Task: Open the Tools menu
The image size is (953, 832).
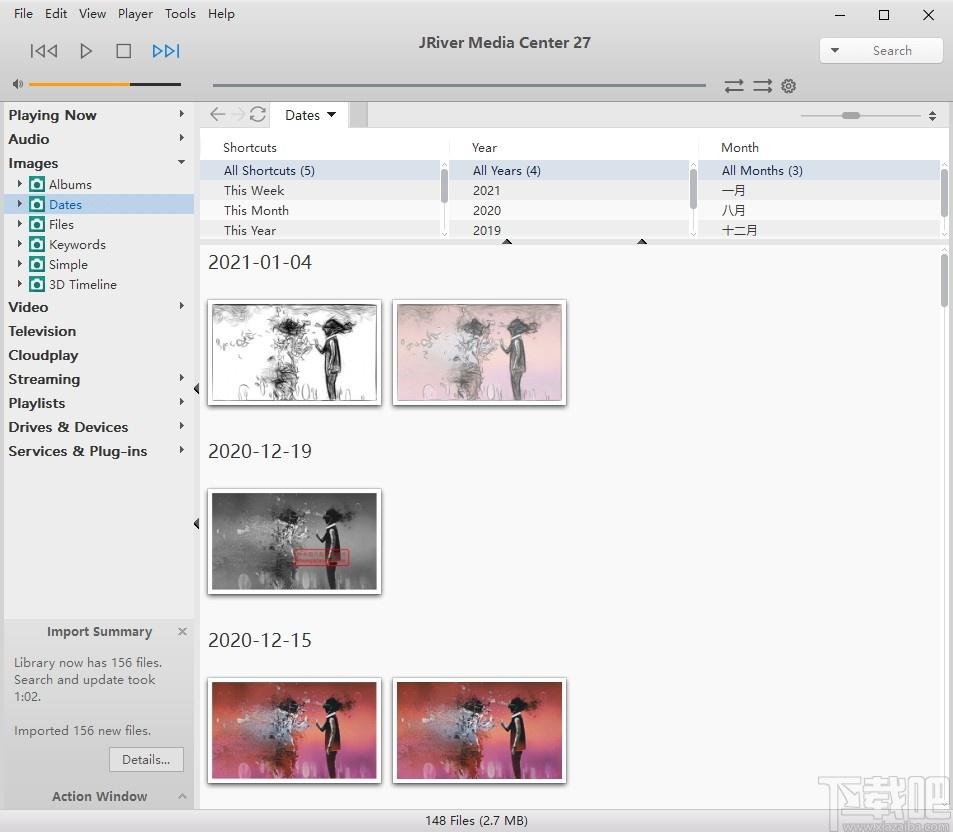Action: (x=180, y=13)
